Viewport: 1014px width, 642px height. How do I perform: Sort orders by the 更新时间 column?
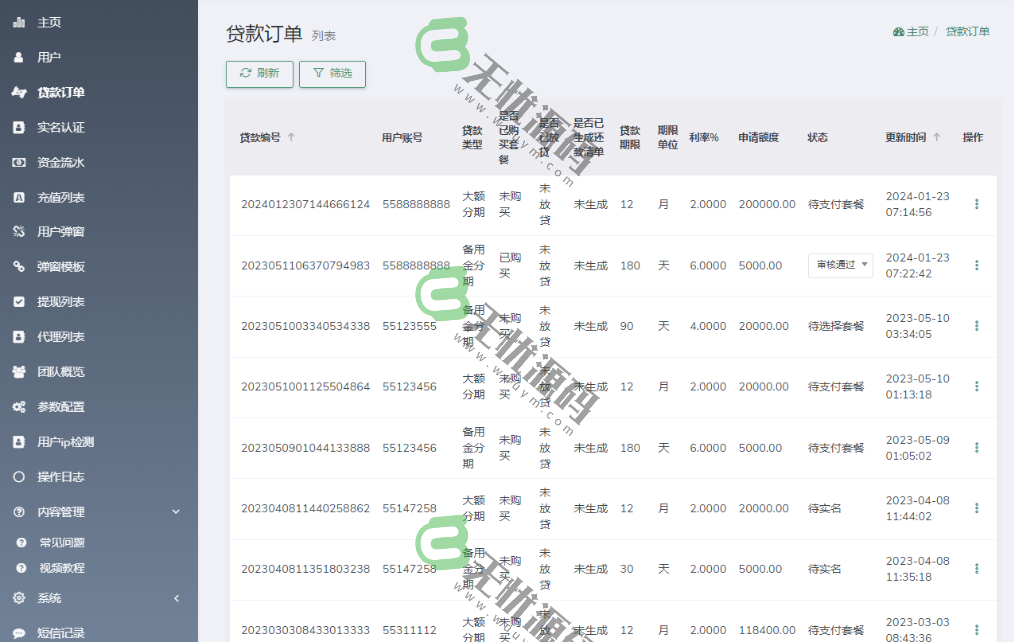coord(908,138)
